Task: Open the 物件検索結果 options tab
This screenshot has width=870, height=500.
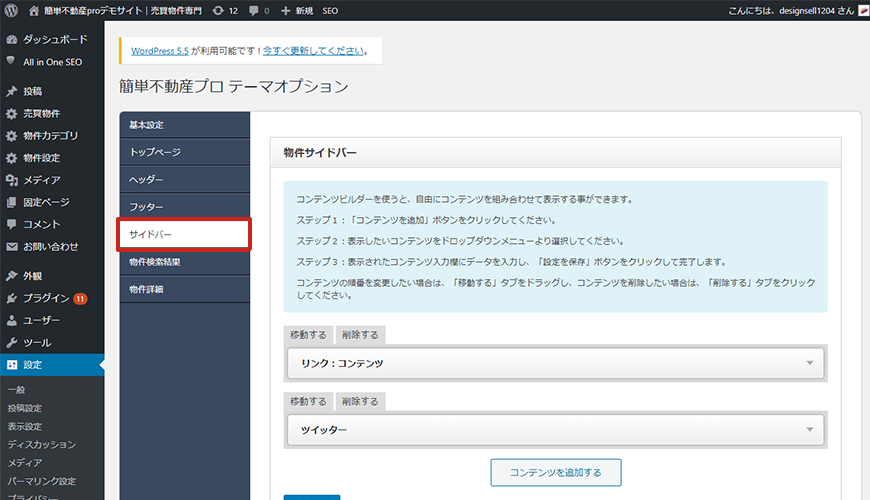Action: click(184, 262)
